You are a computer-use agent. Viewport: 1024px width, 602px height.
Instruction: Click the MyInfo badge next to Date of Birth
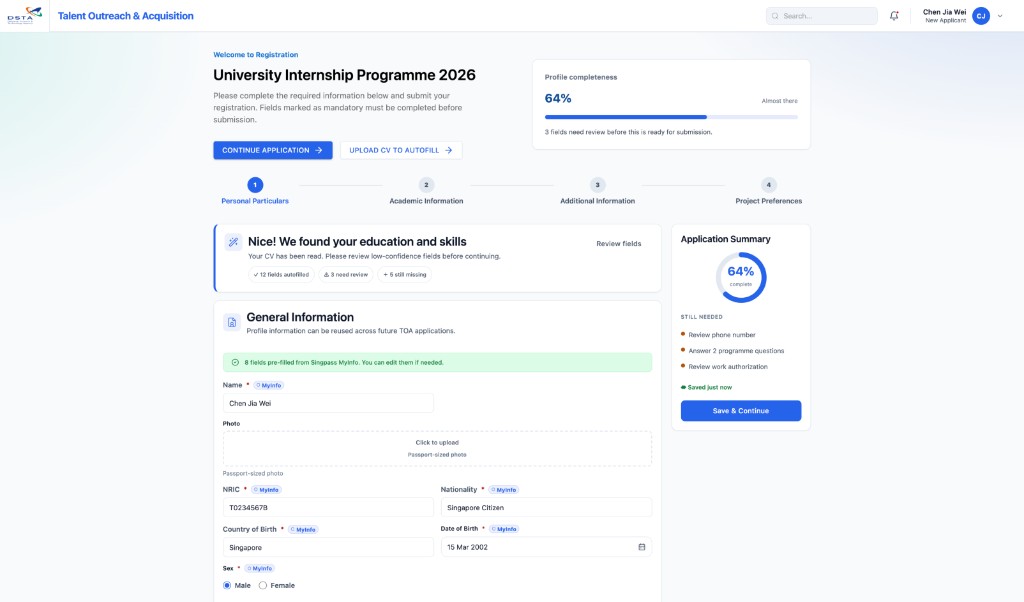pyautogui.click(x=504, y=530)
